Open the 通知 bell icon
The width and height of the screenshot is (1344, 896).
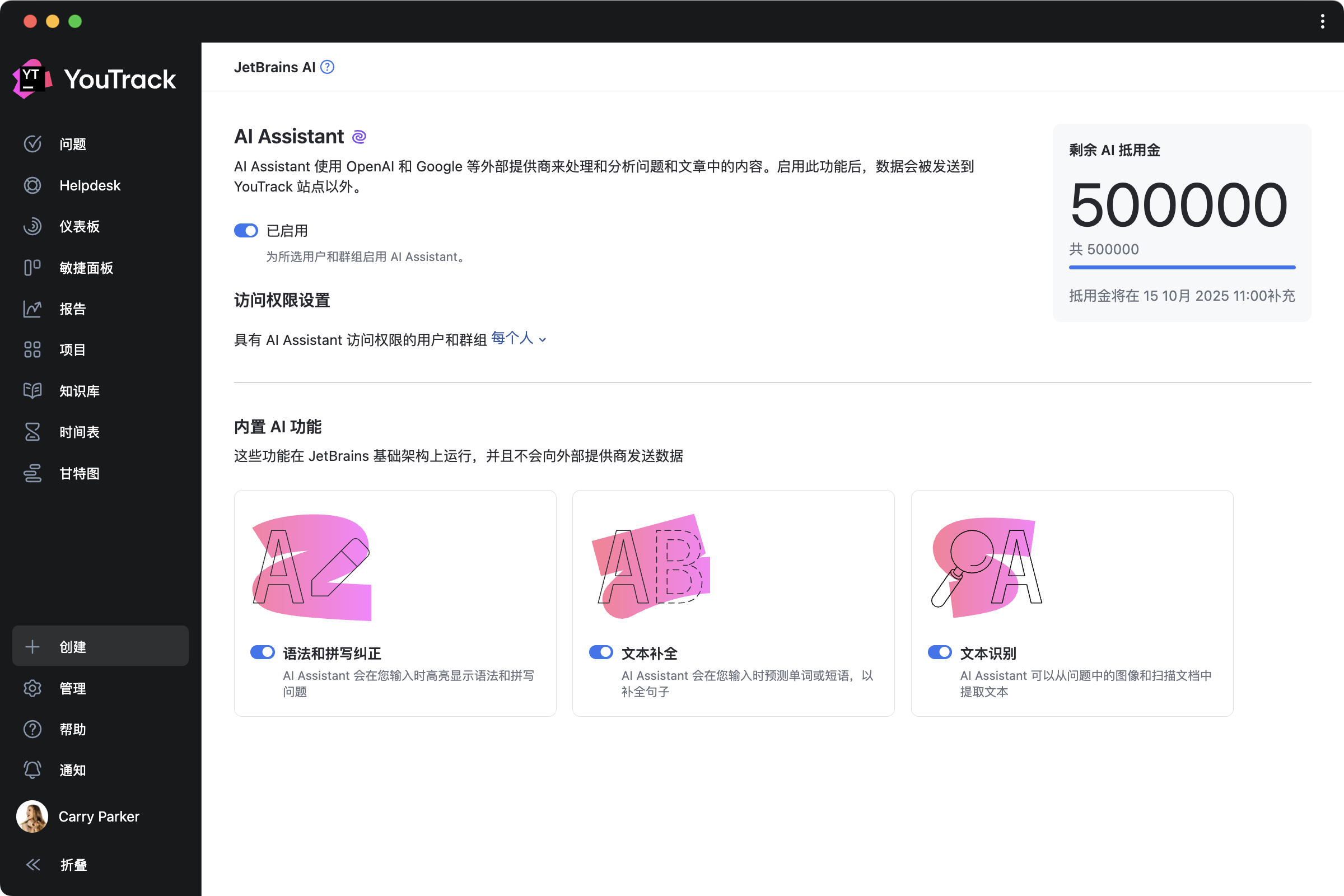tap(32, 771)
